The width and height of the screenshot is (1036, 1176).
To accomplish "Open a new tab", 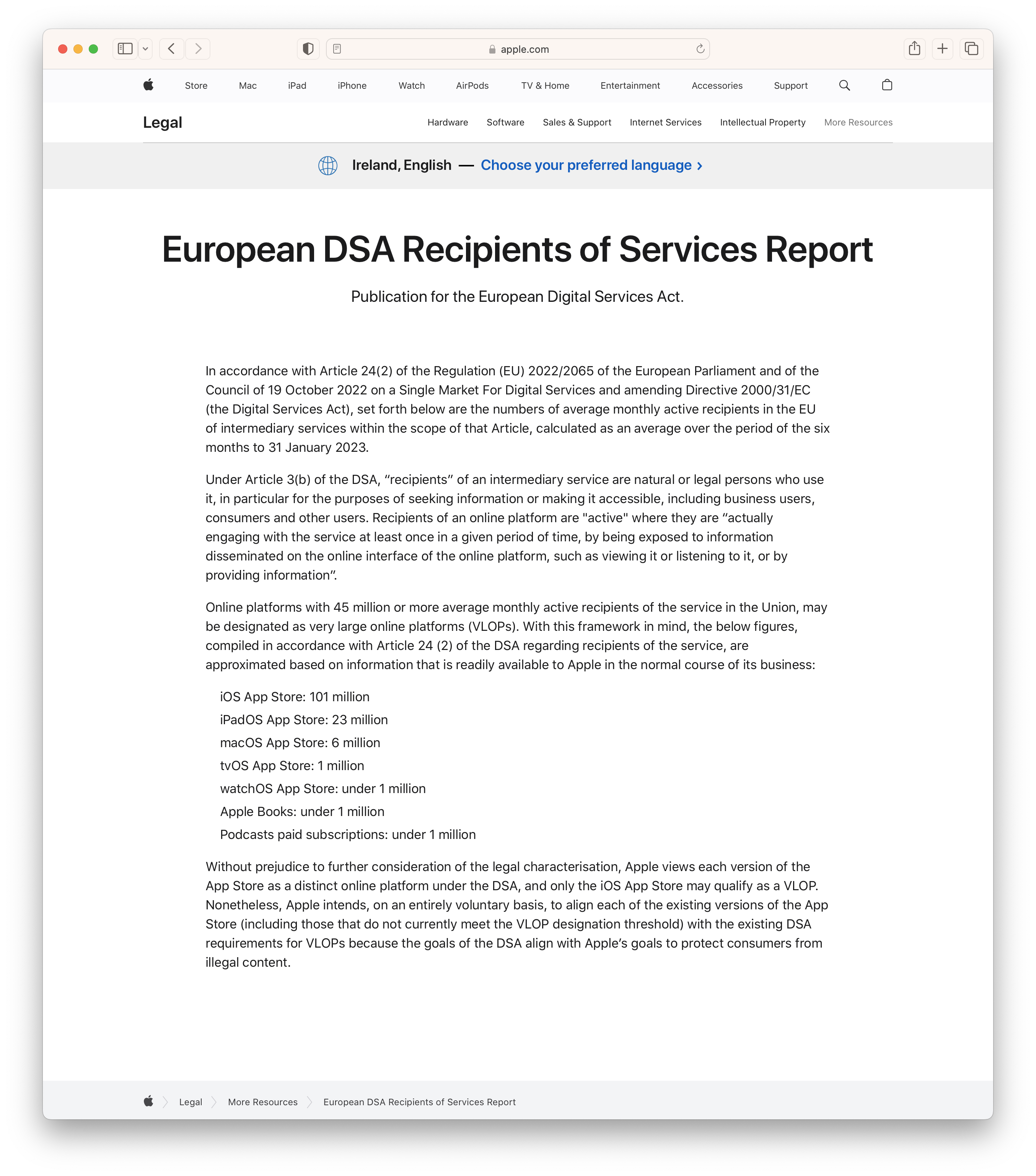I will pyautogui.click(x=942, y=49).
